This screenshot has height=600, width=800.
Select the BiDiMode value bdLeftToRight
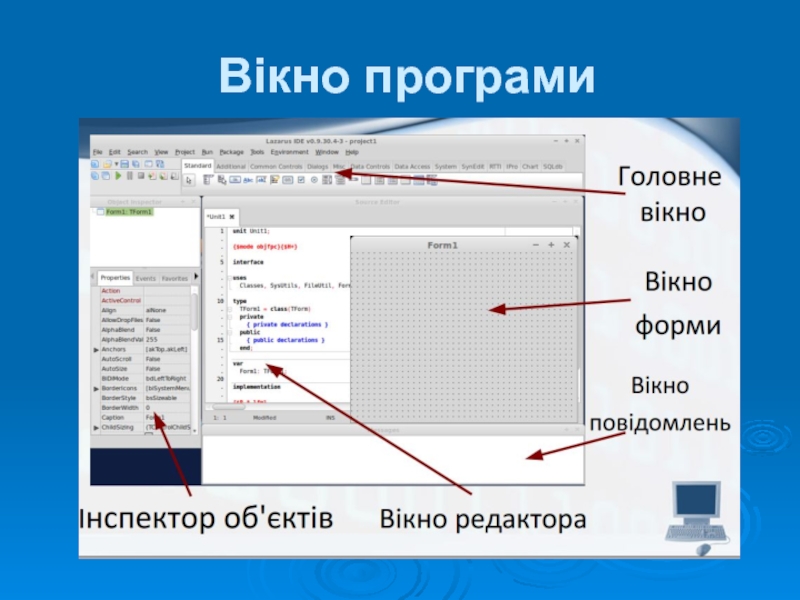pyautogui.click(x=167, y=379)
